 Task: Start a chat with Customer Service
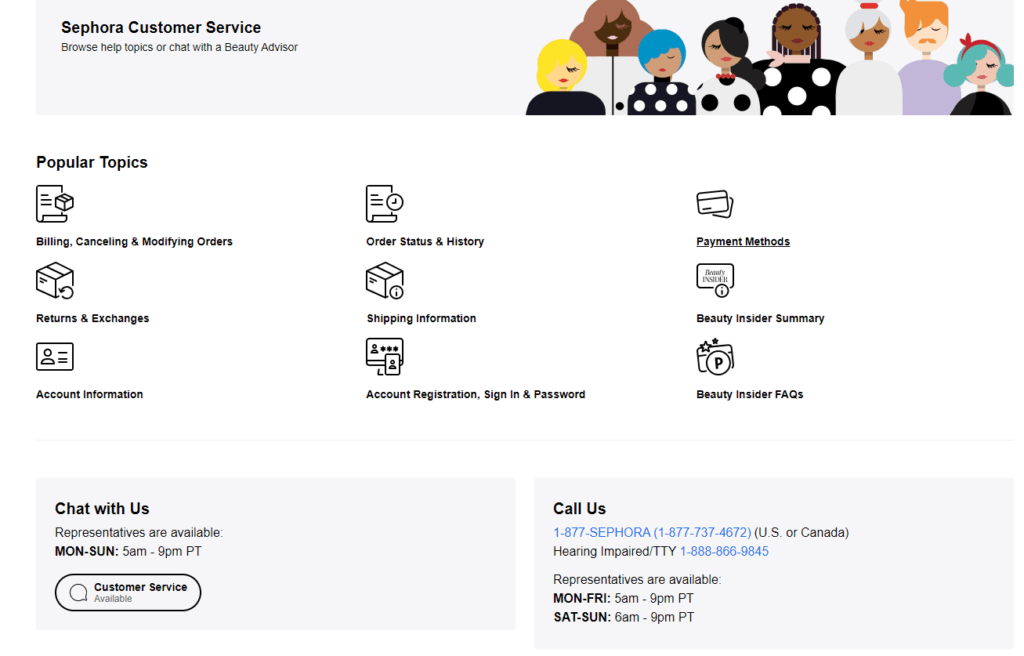(x=127, y=591)
